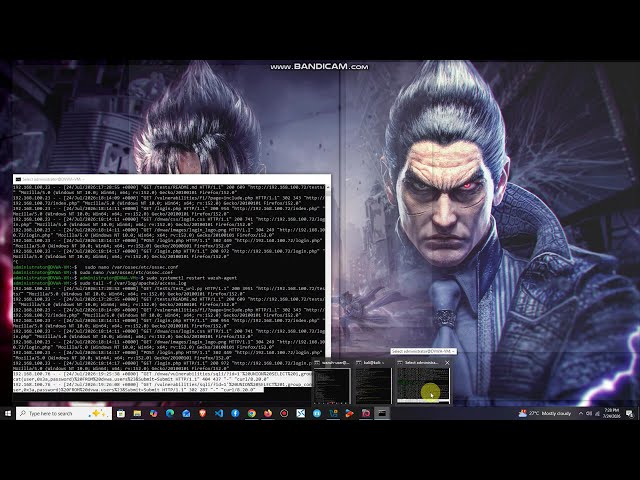Screen dimensions: 640x480
Task: Open File Explorer from the taskbar
Action: click(x=137, y=413)
